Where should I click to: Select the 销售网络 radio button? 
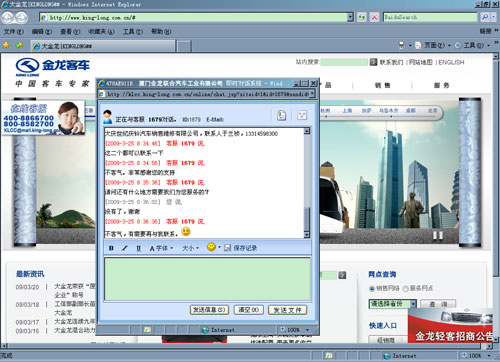372,289
